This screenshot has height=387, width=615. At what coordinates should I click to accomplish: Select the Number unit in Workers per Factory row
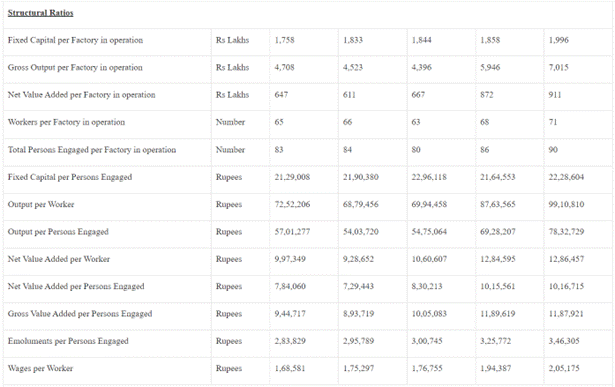[x=230, y=122]
